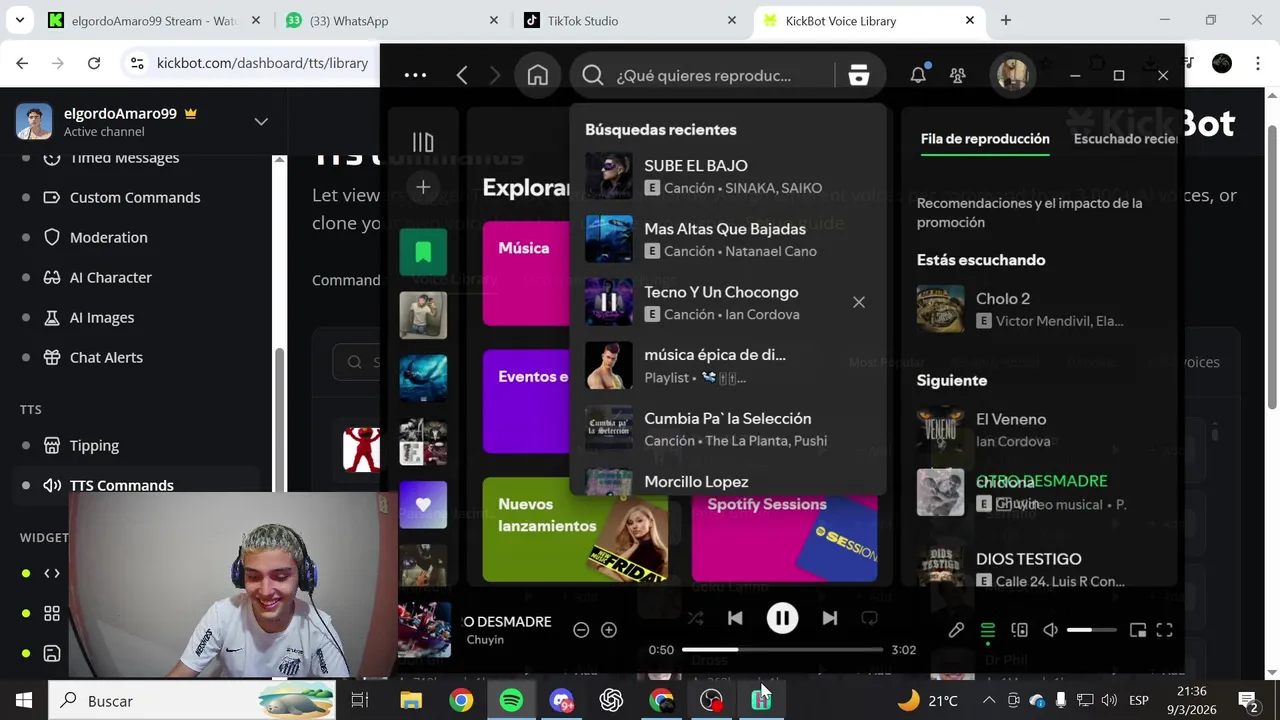The image size is (1280, 720).
Task: Skip to previous track
Action: 735,618
